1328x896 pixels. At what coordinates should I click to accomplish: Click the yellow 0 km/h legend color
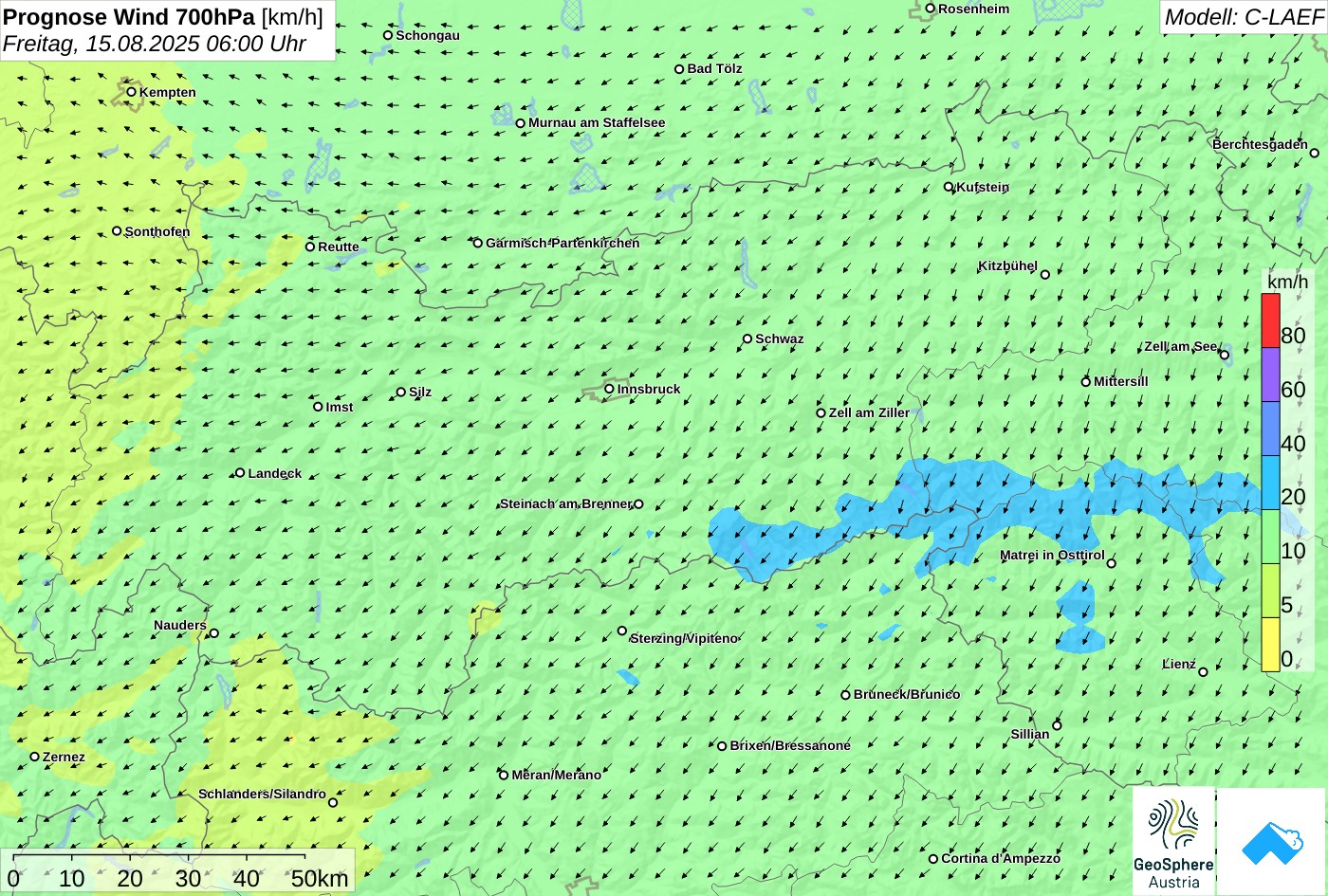1270,645
